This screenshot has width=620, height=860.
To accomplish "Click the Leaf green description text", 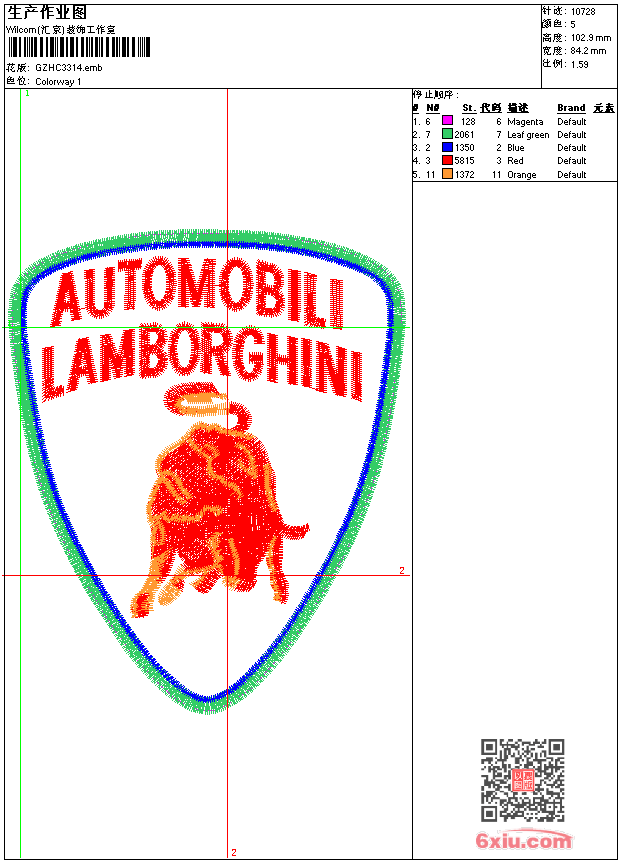I will click(x=528, y=135).
